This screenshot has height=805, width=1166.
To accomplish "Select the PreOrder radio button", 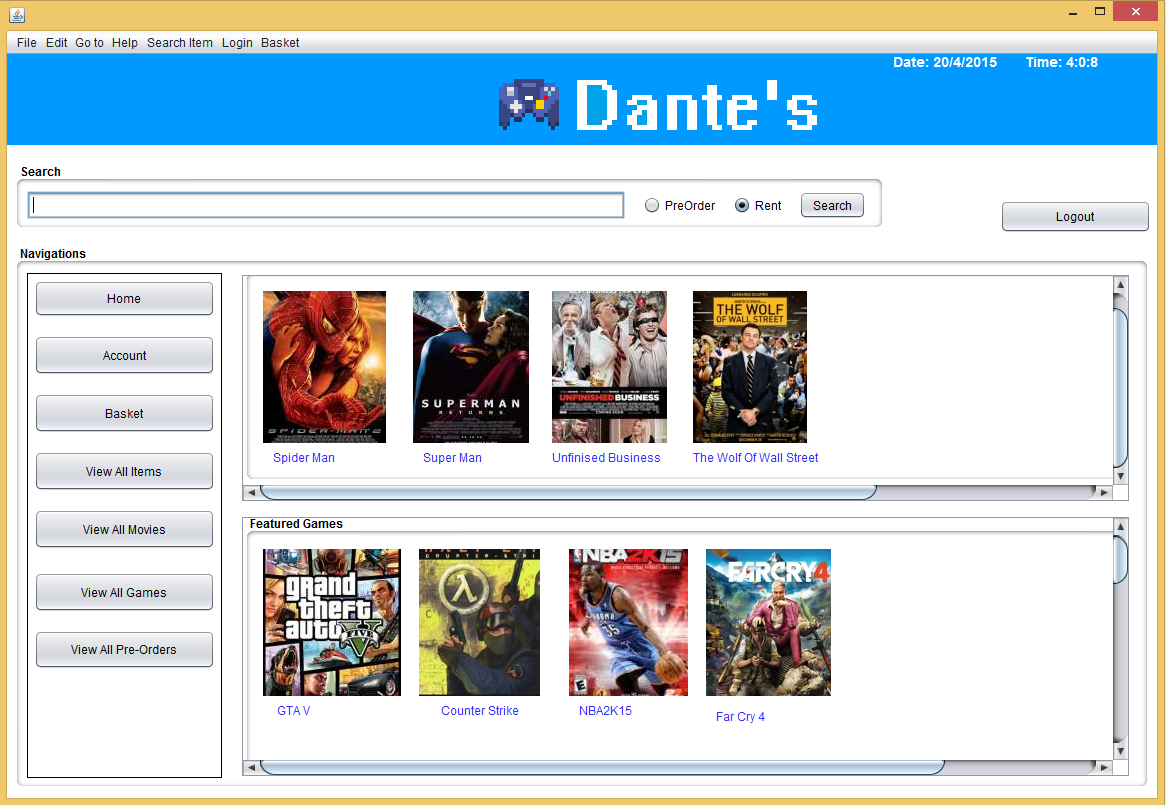I will (x=652, y=206).
